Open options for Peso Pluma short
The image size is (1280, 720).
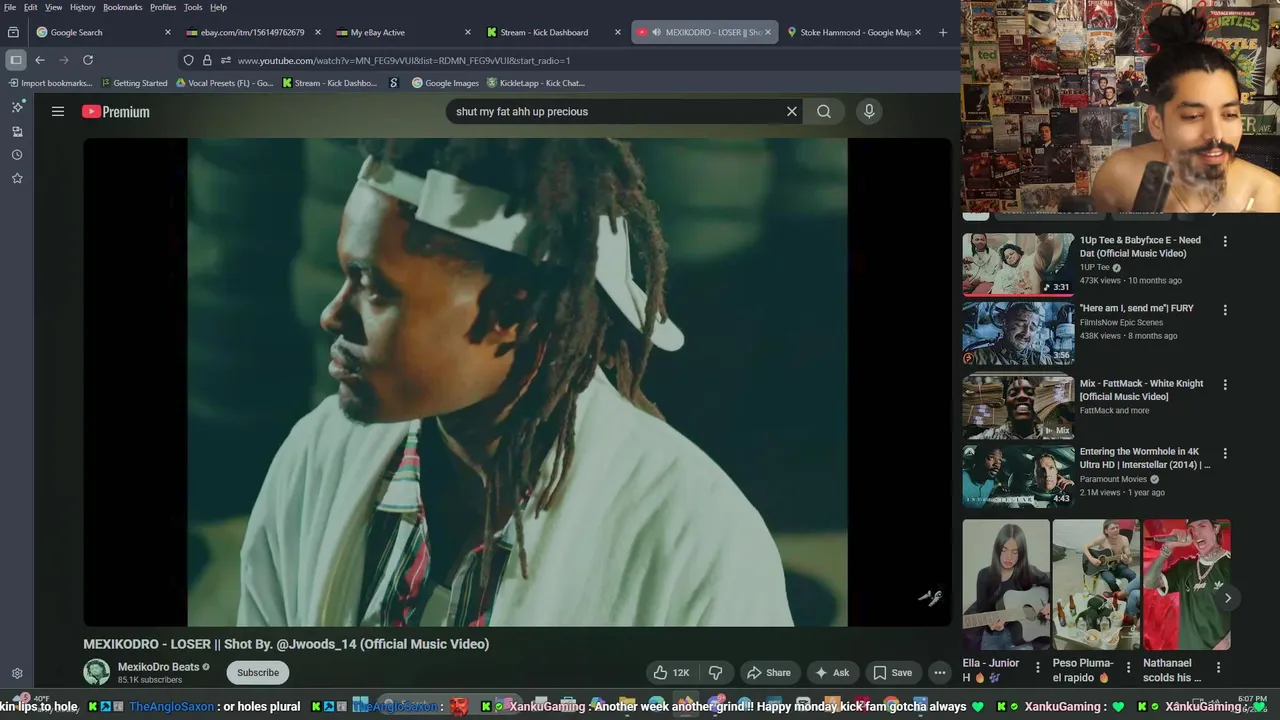click(x=1128, y=667)
